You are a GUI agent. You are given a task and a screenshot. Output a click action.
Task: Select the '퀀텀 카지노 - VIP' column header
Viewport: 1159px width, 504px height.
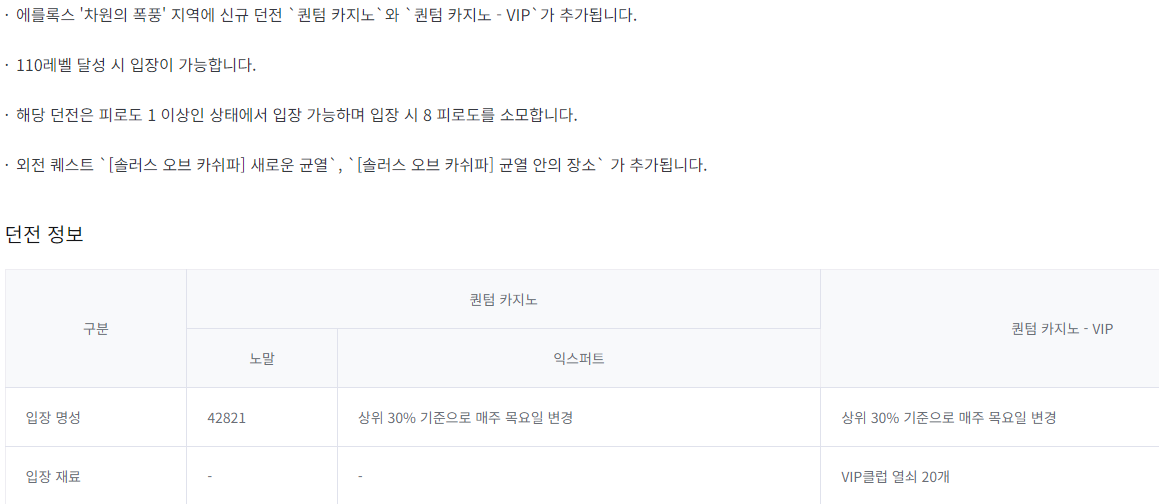1062,328
